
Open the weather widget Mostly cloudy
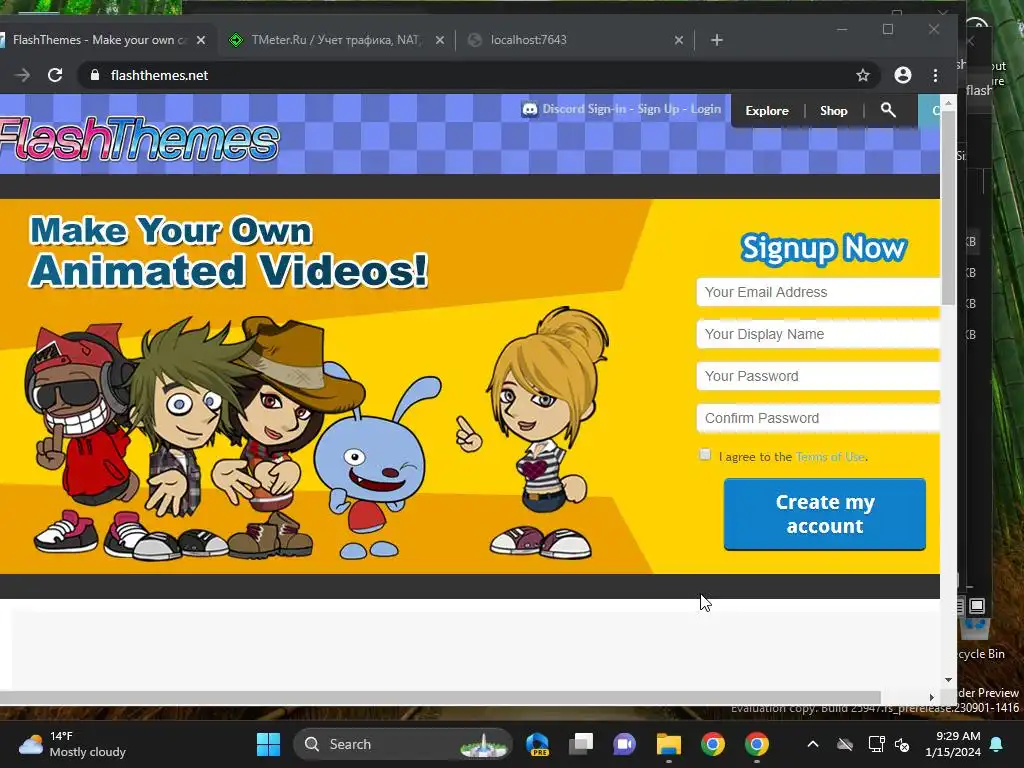[72, 744]
